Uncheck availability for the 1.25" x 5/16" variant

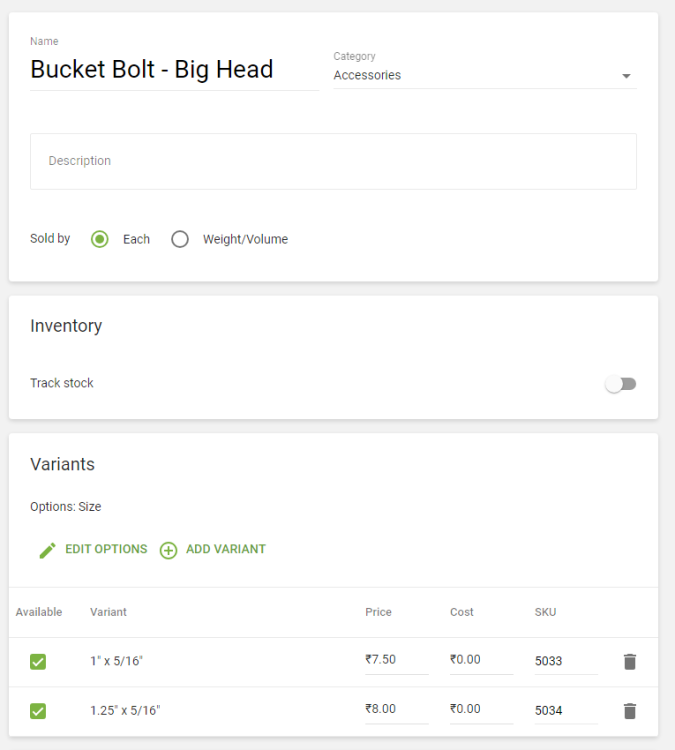coord(38,711)
